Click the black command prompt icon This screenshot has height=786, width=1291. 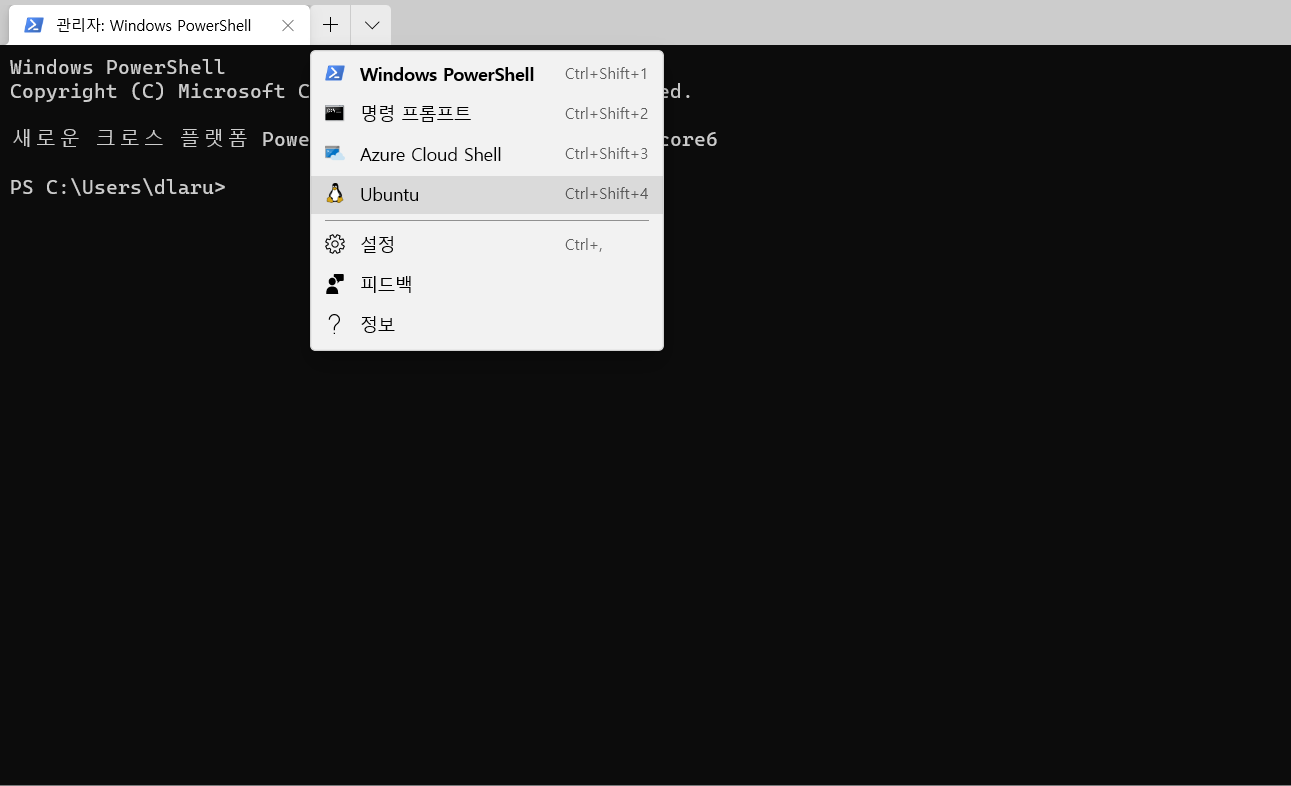point(335,113)
